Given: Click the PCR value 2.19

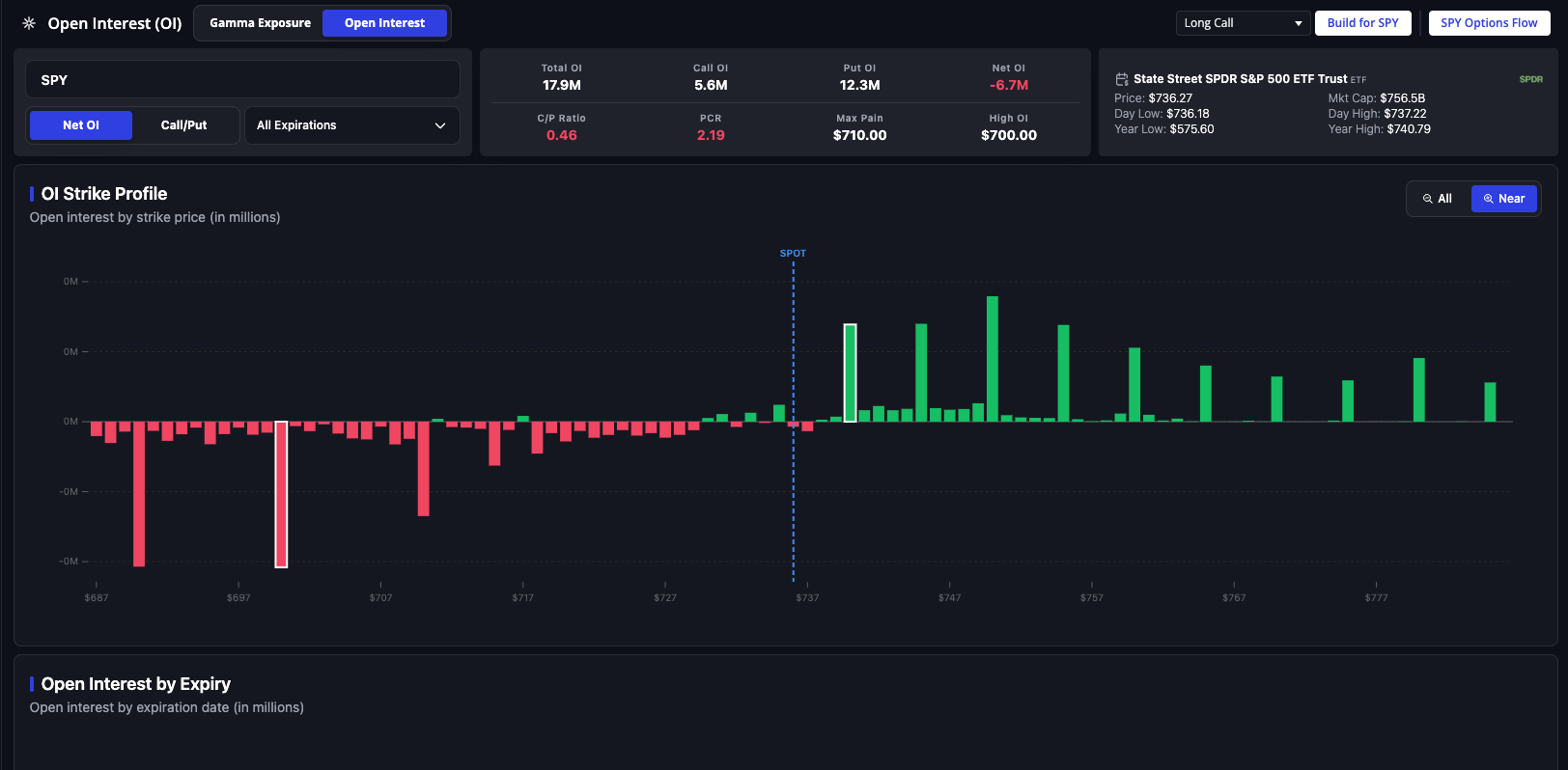Looking at the screenshot, I should pos(711,135).
